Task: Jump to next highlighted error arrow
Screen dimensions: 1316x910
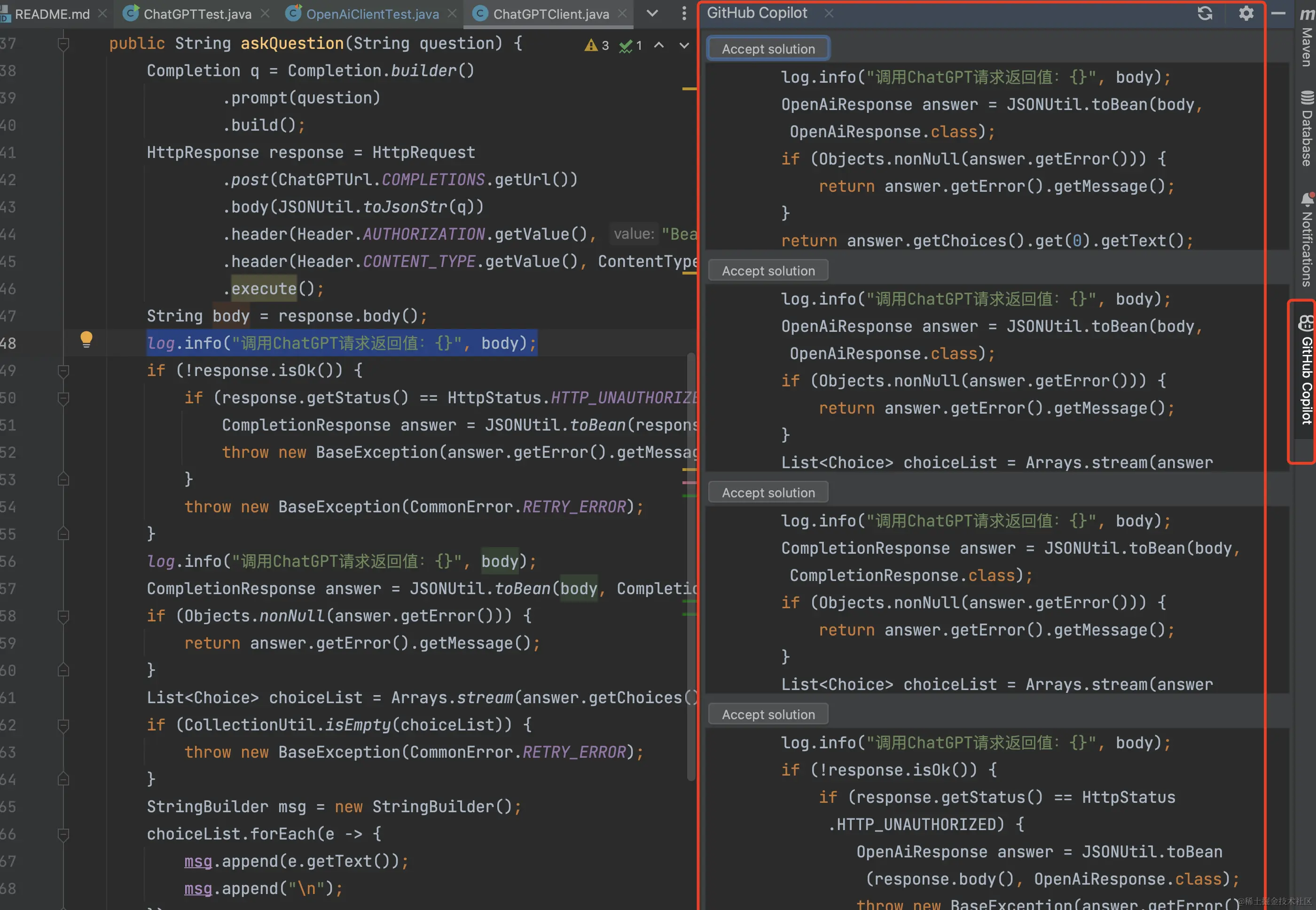Action: coord(684,46)
